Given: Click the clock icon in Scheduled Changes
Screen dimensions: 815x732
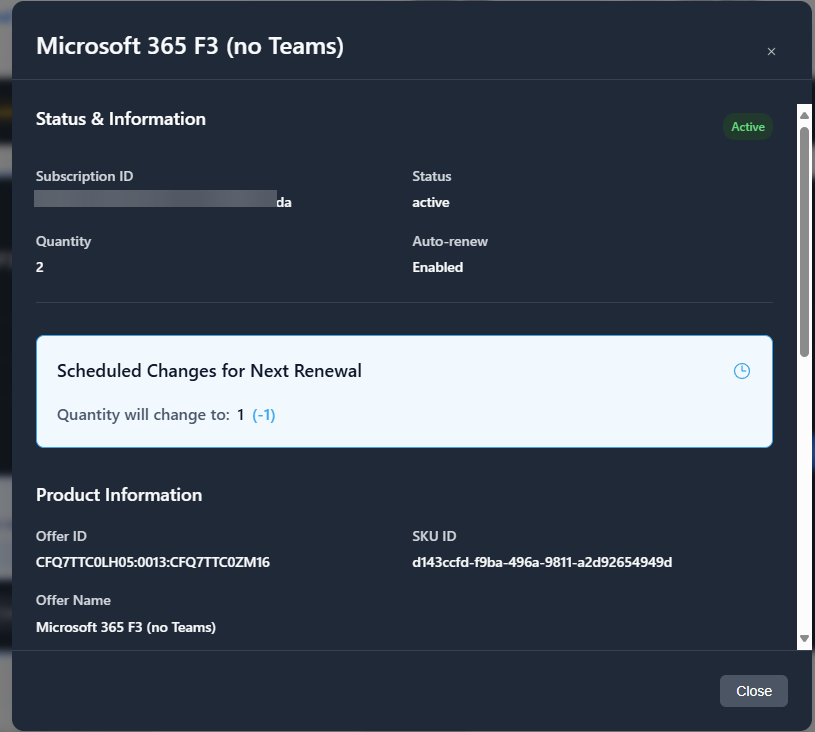Looking at the screenshot, I should click(742, 371).
